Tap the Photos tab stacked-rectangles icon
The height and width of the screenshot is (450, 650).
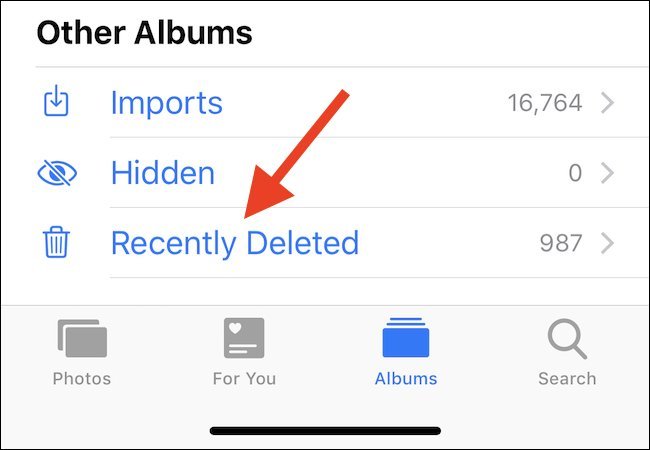(82, 338)
